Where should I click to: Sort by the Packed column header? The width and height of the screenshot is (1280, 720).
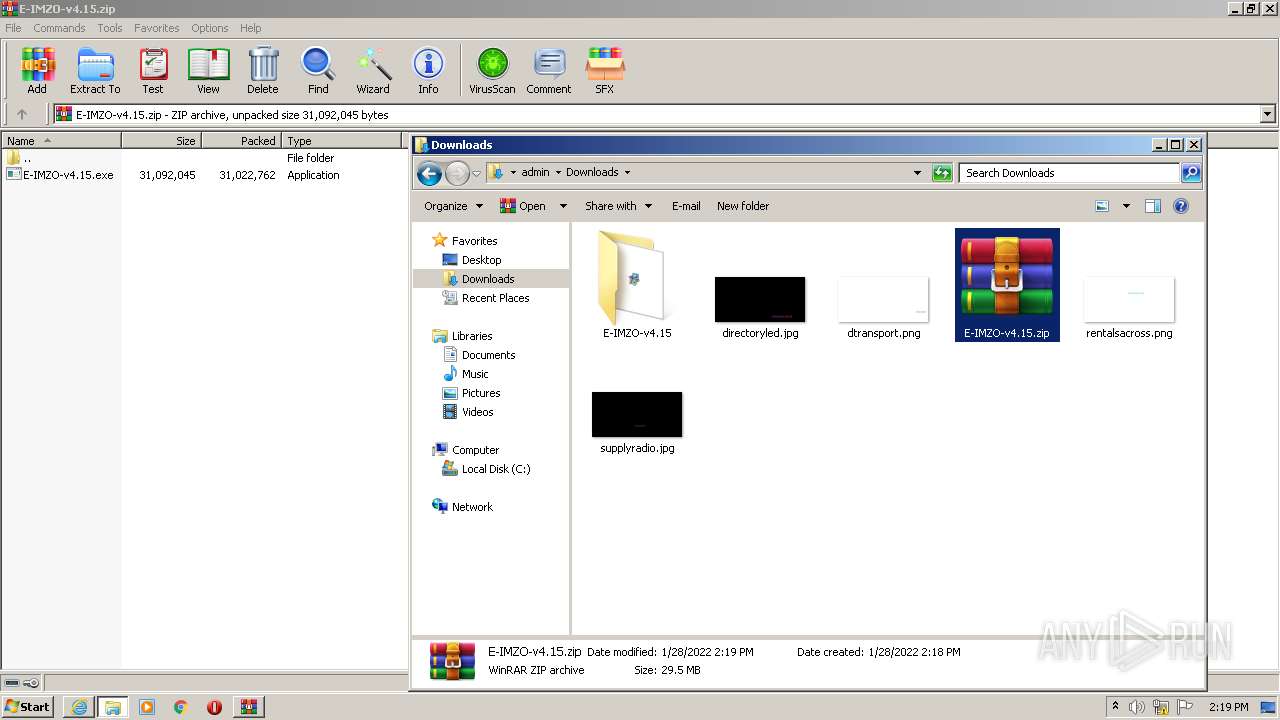[241, 141]
